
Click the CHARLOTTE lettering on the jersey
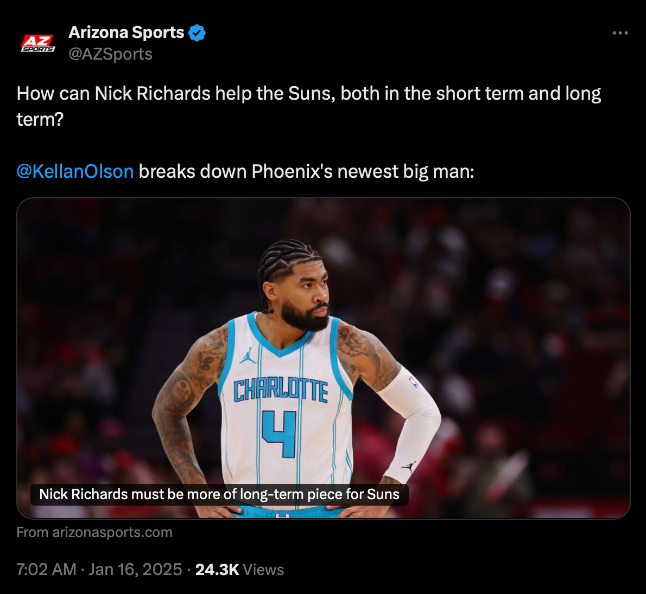point(280,390)
